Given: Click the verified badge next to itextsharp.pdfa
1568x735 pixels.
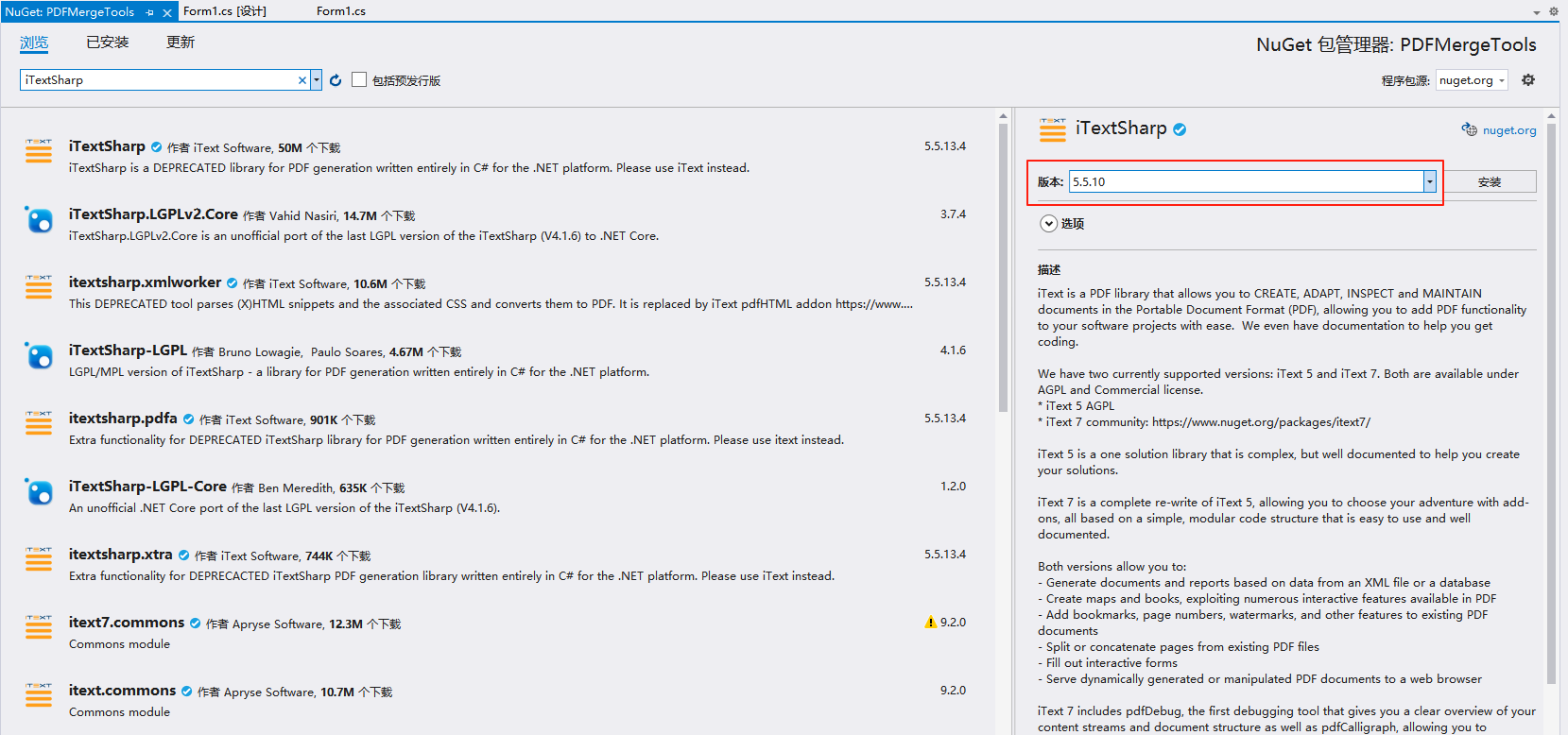Looking at the screenshot, I should tap(188, 419).
